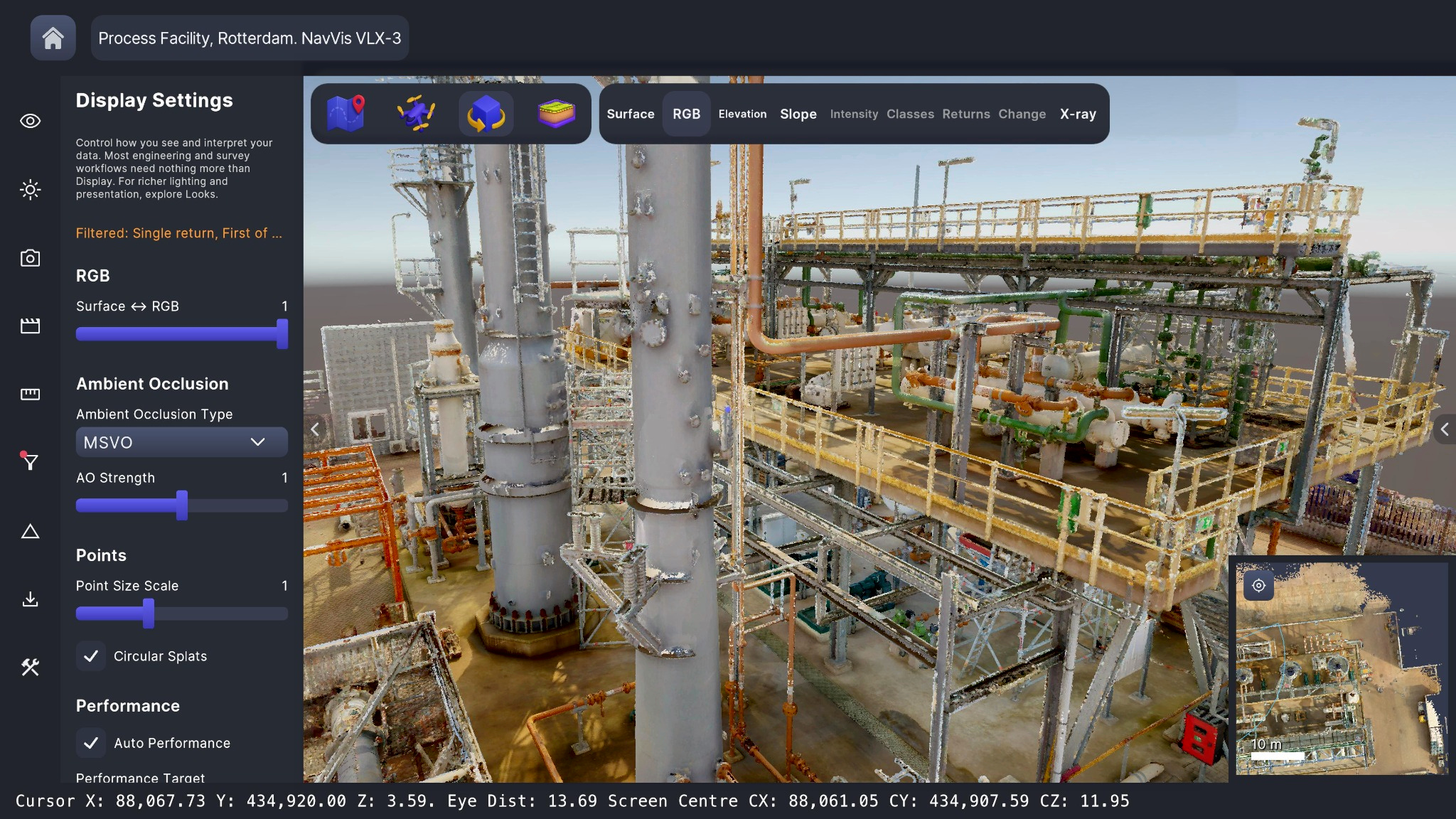
Task: Open the clapperboard animation icon
Action: coord(30,326)
